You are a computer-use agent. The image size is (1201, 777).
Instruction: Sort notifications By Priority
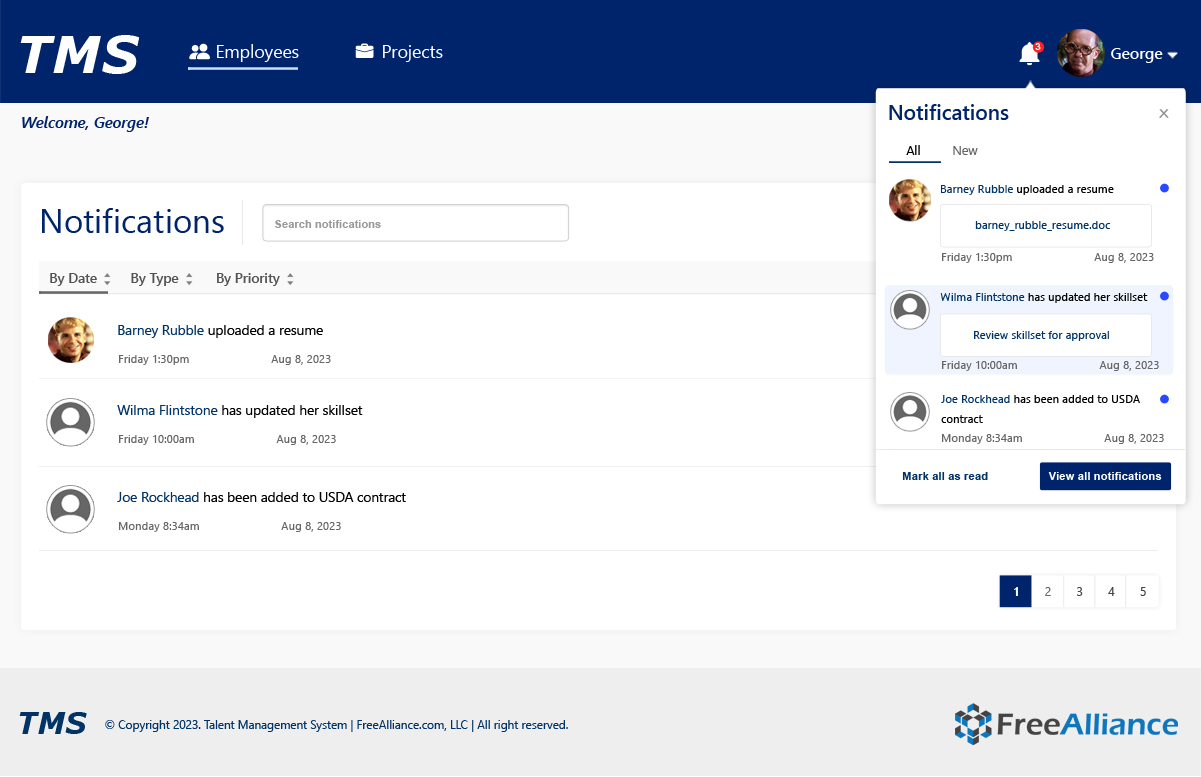254,279
